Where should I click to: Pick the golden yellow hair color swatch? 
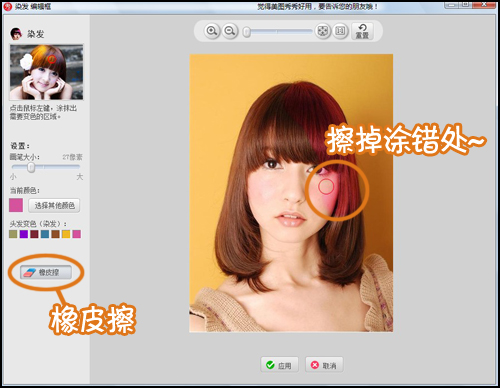[x=66, y=234]
